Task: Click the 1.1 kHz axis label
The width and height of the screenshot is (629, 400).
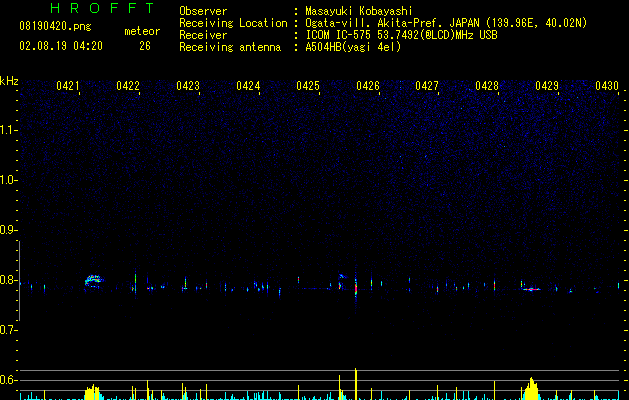Action: [8, 130]
